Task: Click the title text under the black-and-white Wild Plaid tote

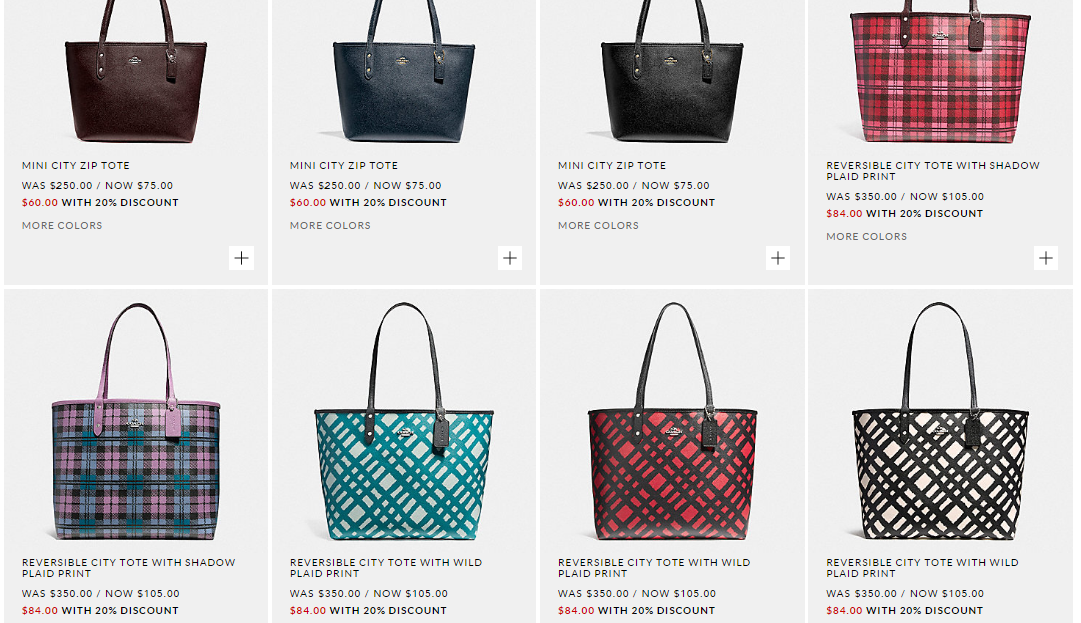Action: [x=922, y=568]
